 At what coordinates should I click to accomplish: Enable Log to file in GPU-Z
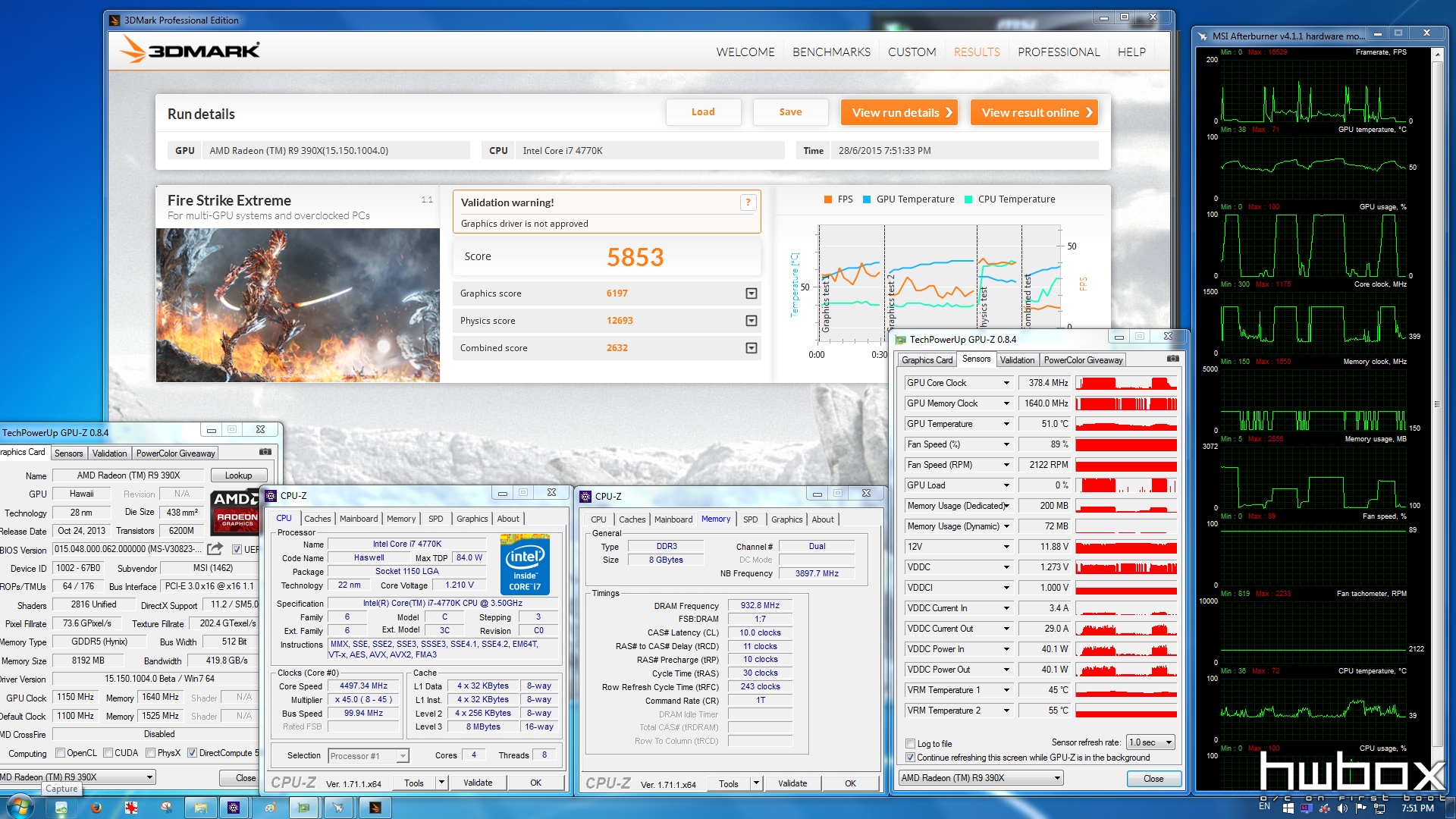pyautogui.click(x=910, y=744)
